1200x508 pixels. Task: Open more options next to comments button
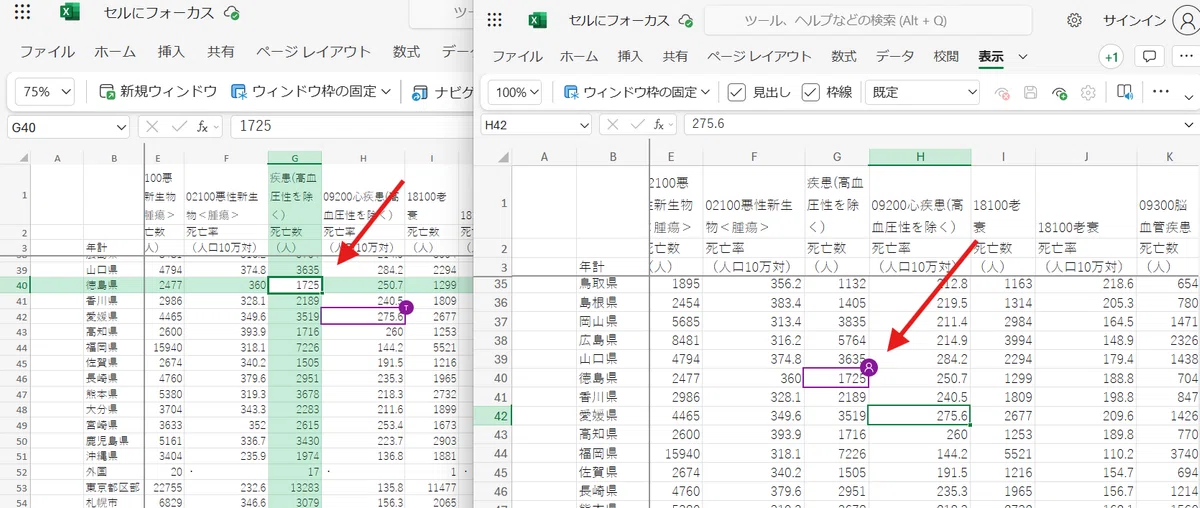click(1184, 57)
